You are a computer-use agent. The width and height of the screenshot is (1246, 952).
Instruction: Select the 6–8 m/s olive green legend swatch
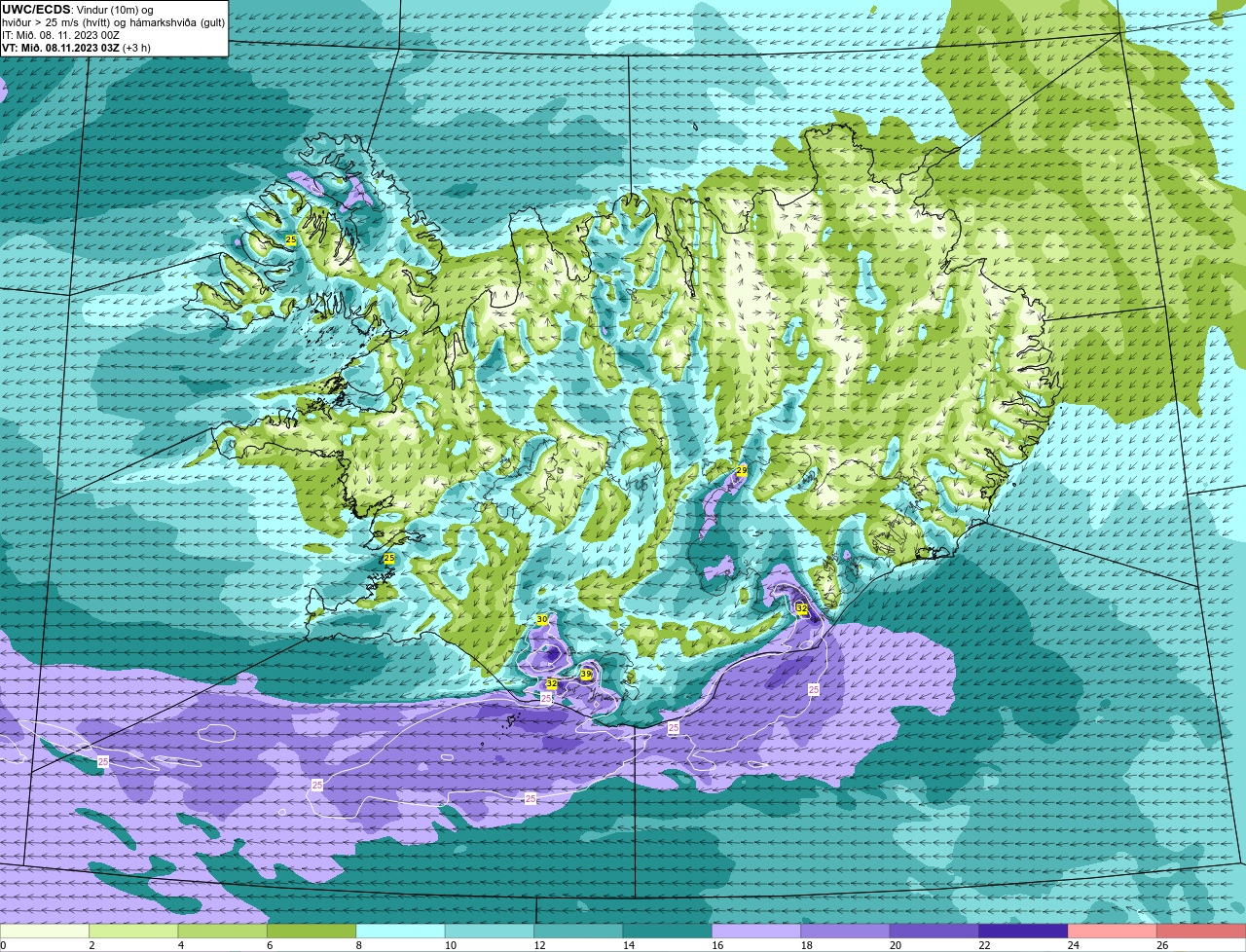(311, 931)
